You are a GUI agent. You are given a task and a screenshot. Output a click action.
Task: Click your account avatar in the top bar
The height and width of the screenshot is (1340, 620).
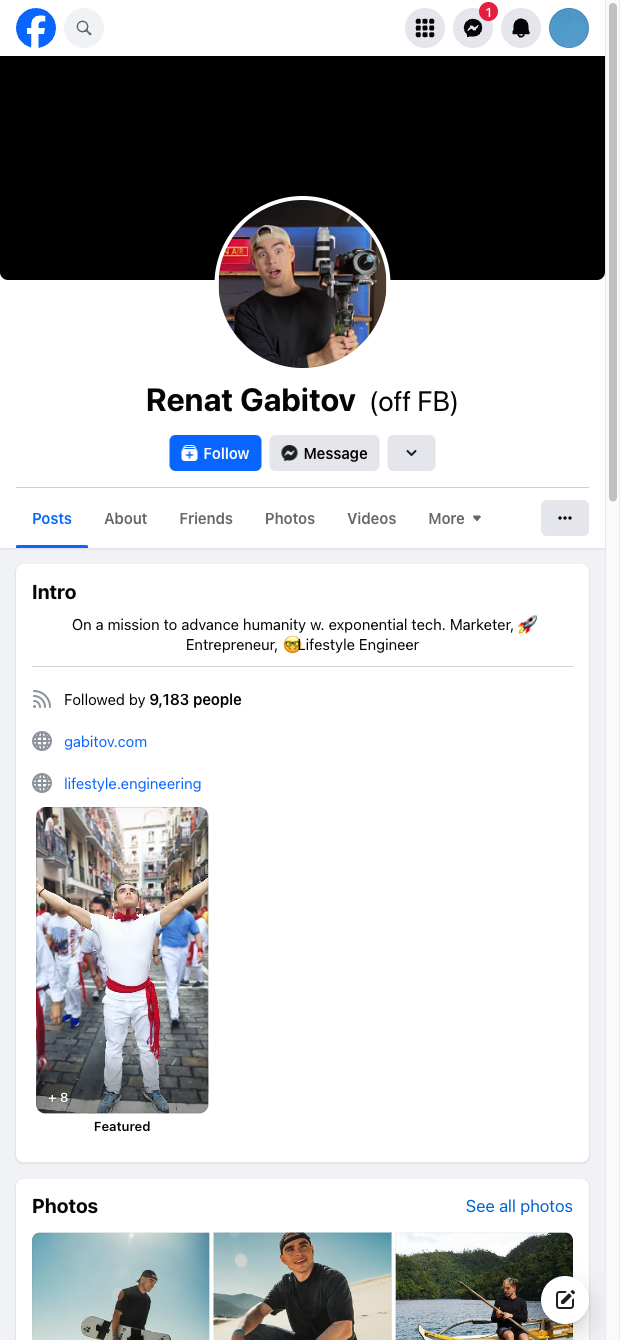click(x=569, y=28)
